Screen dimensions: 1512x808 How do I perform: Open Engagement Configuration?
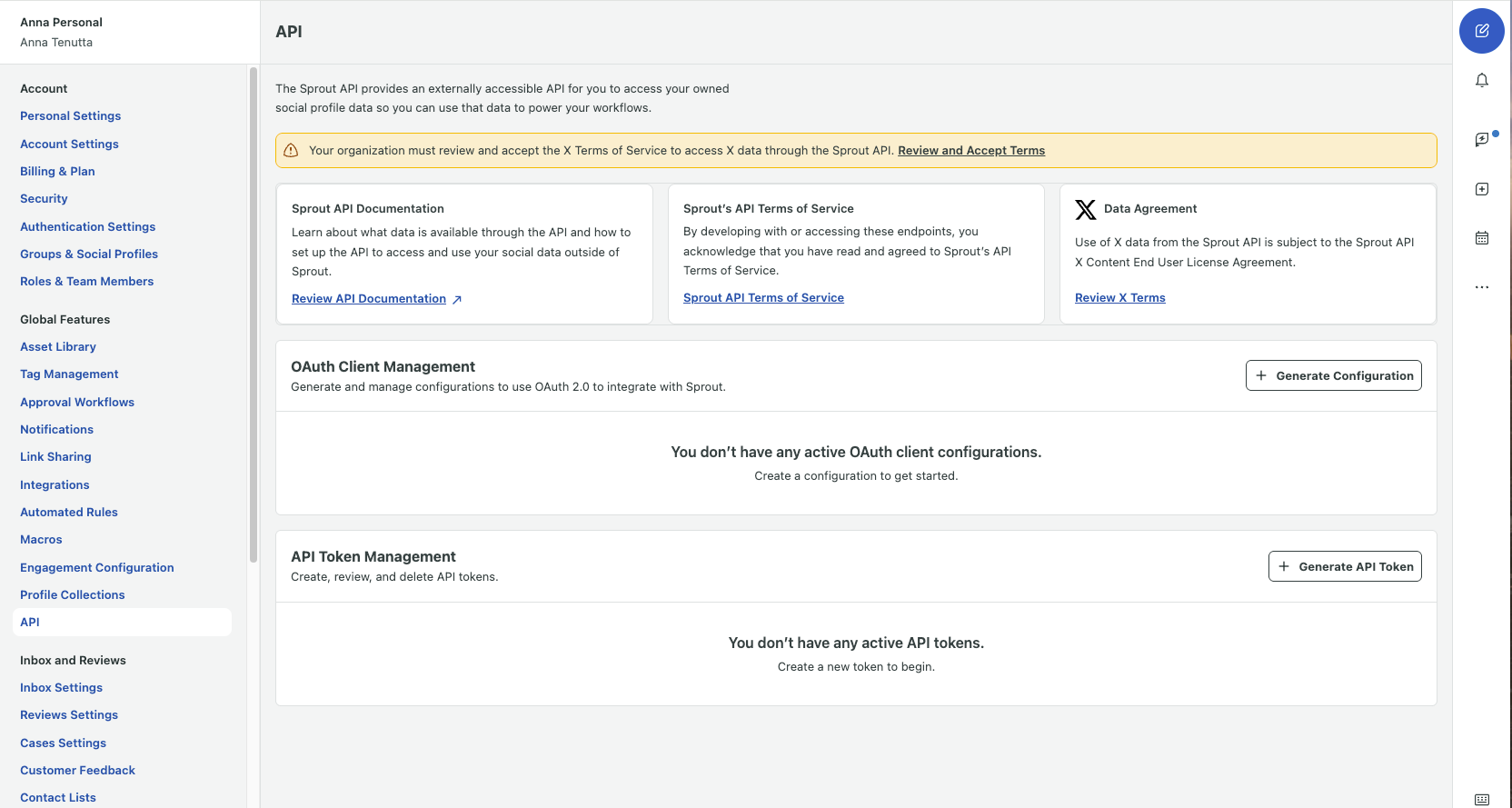[97, 568]
